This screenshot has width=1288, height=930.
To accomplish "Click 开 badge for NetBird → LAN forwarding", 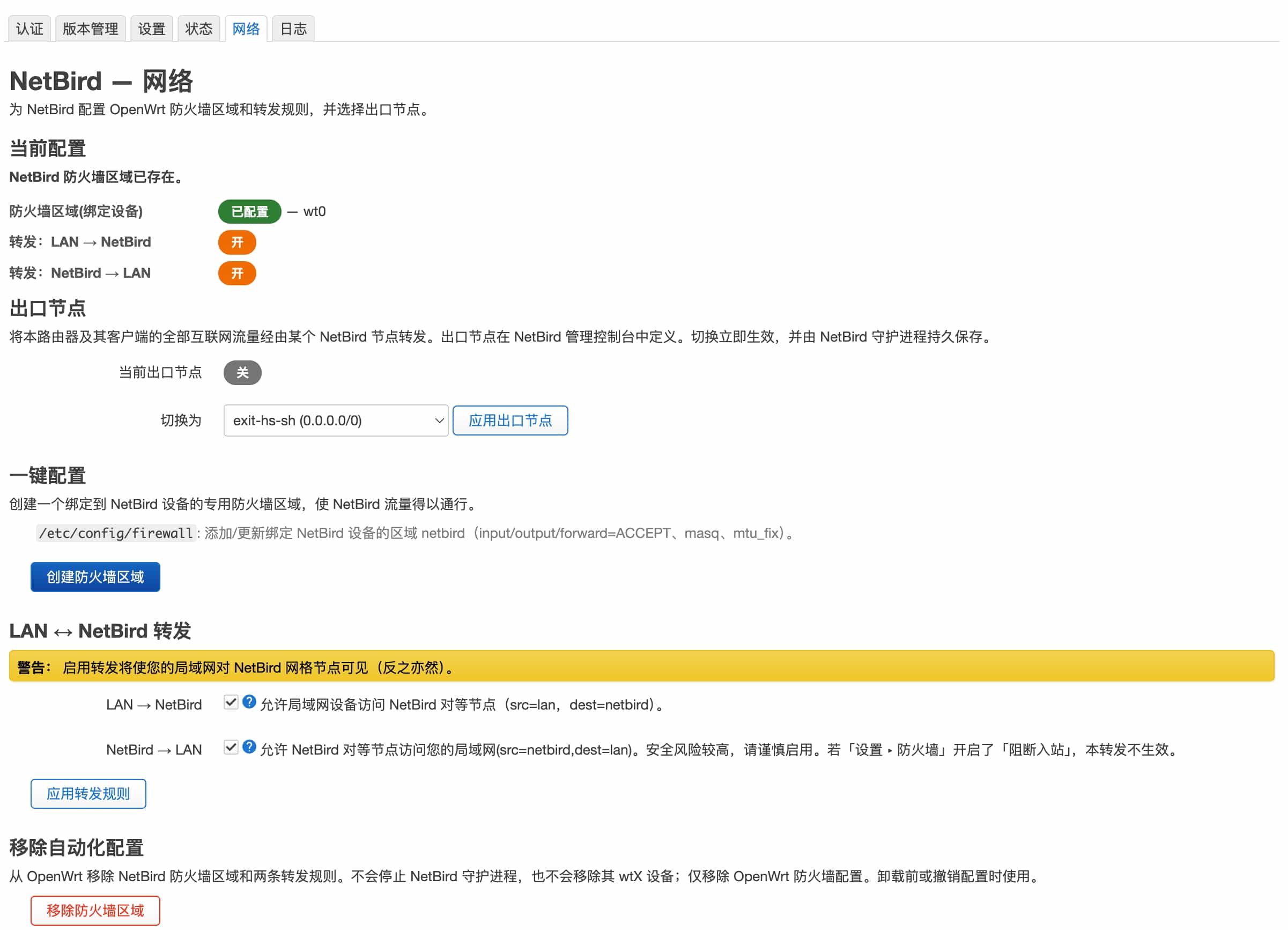I will point(238,274).
